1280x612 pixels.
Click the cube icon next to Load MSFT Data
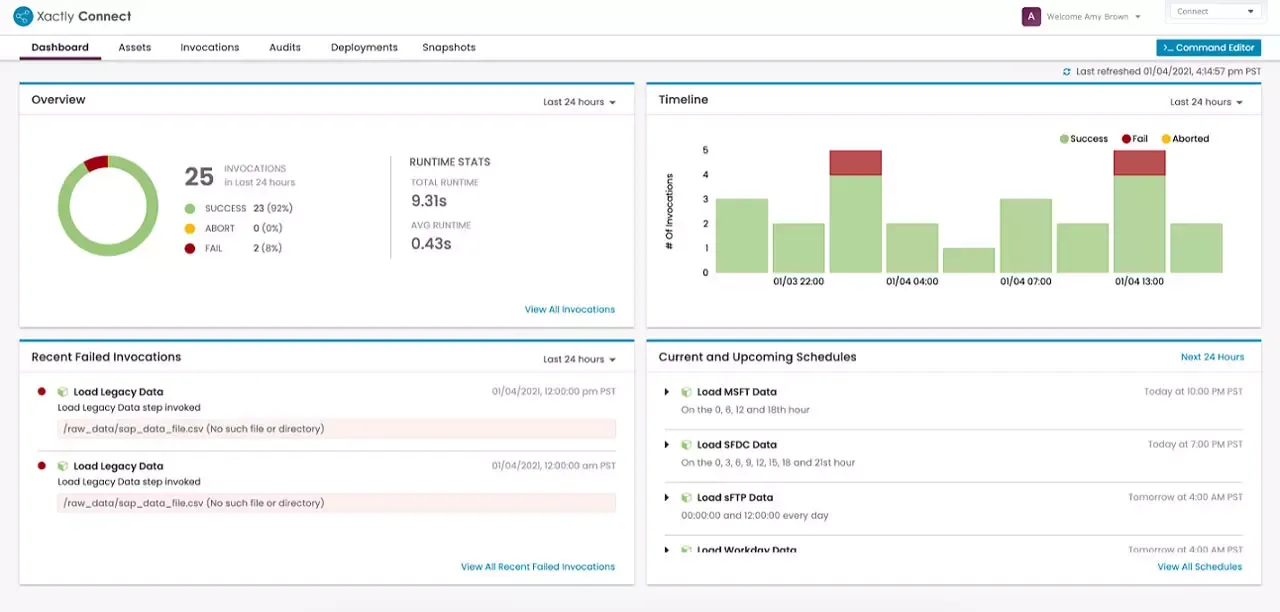687,392
